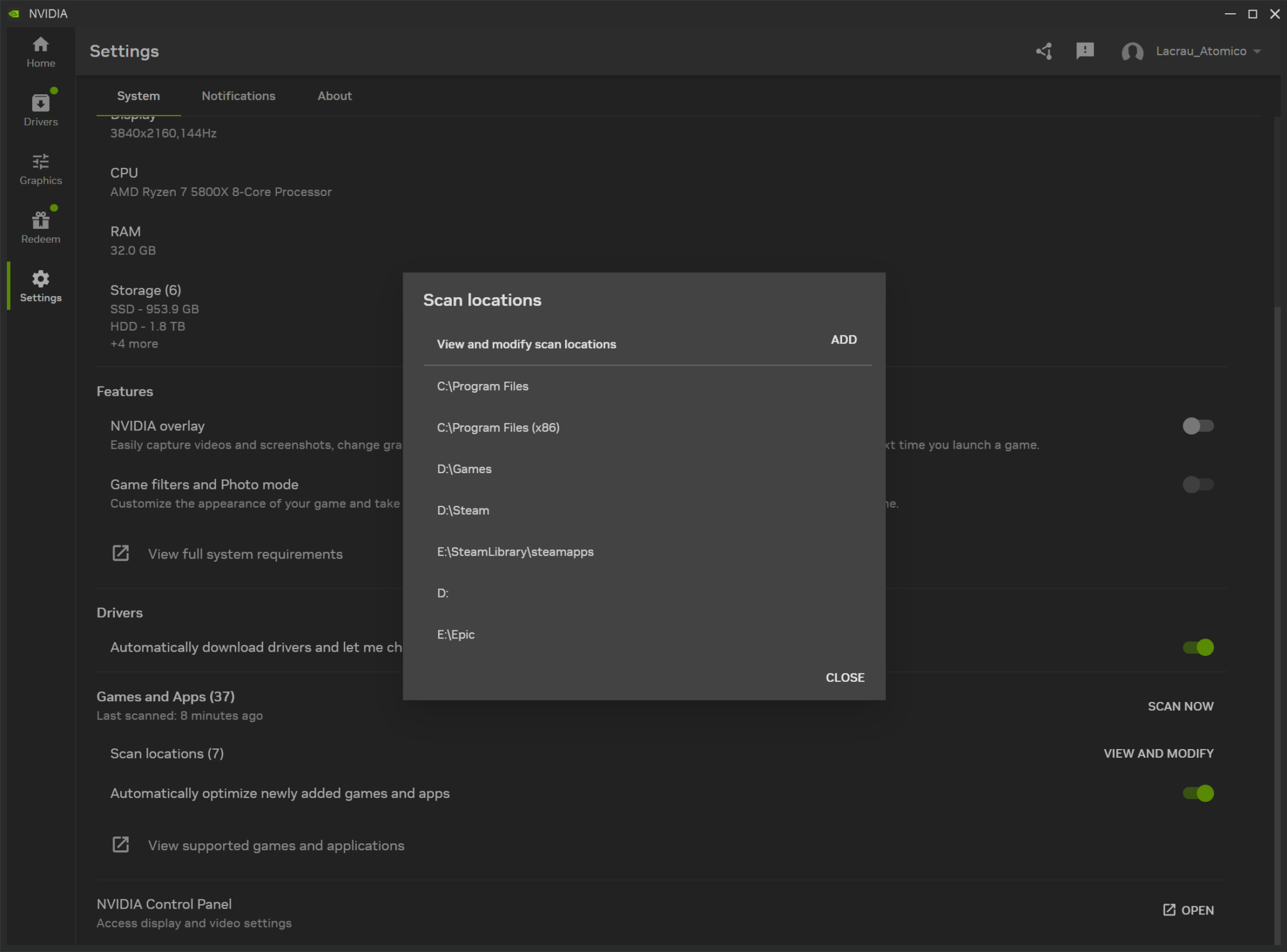
Task: Click the 32.0 GB RAM value
Action: 133,251
